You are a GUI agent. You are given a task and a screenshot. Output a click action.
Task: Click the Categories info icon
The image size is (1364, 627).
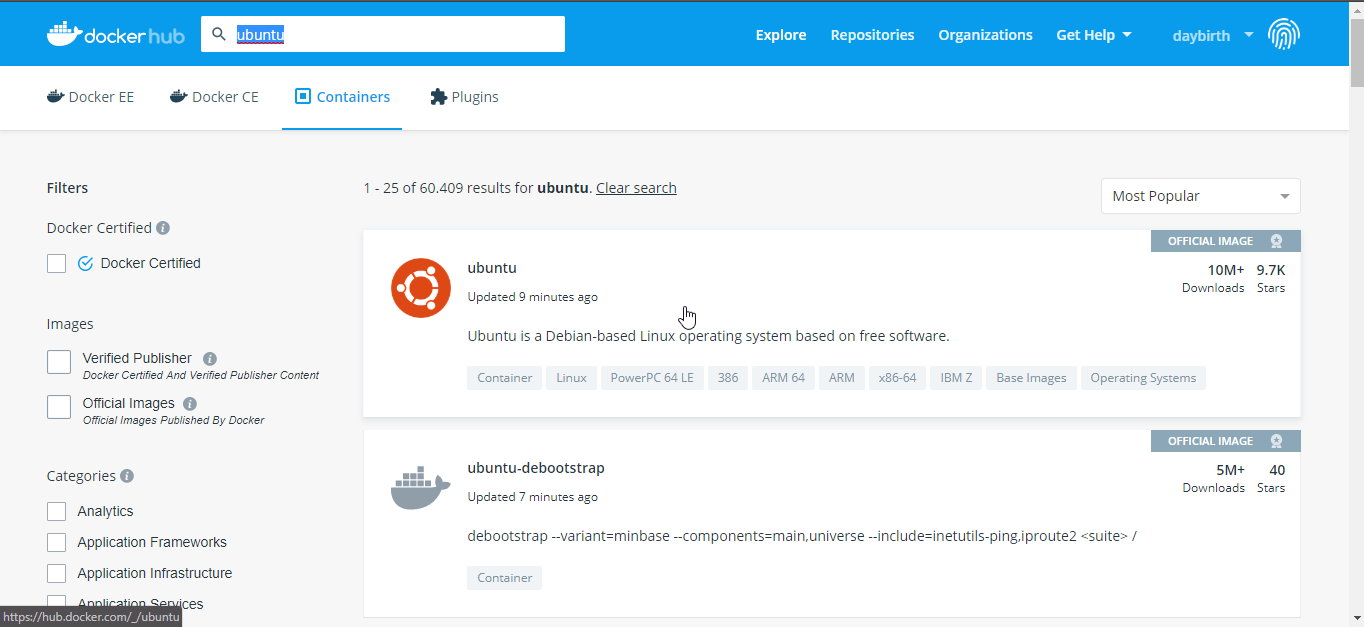127,476
